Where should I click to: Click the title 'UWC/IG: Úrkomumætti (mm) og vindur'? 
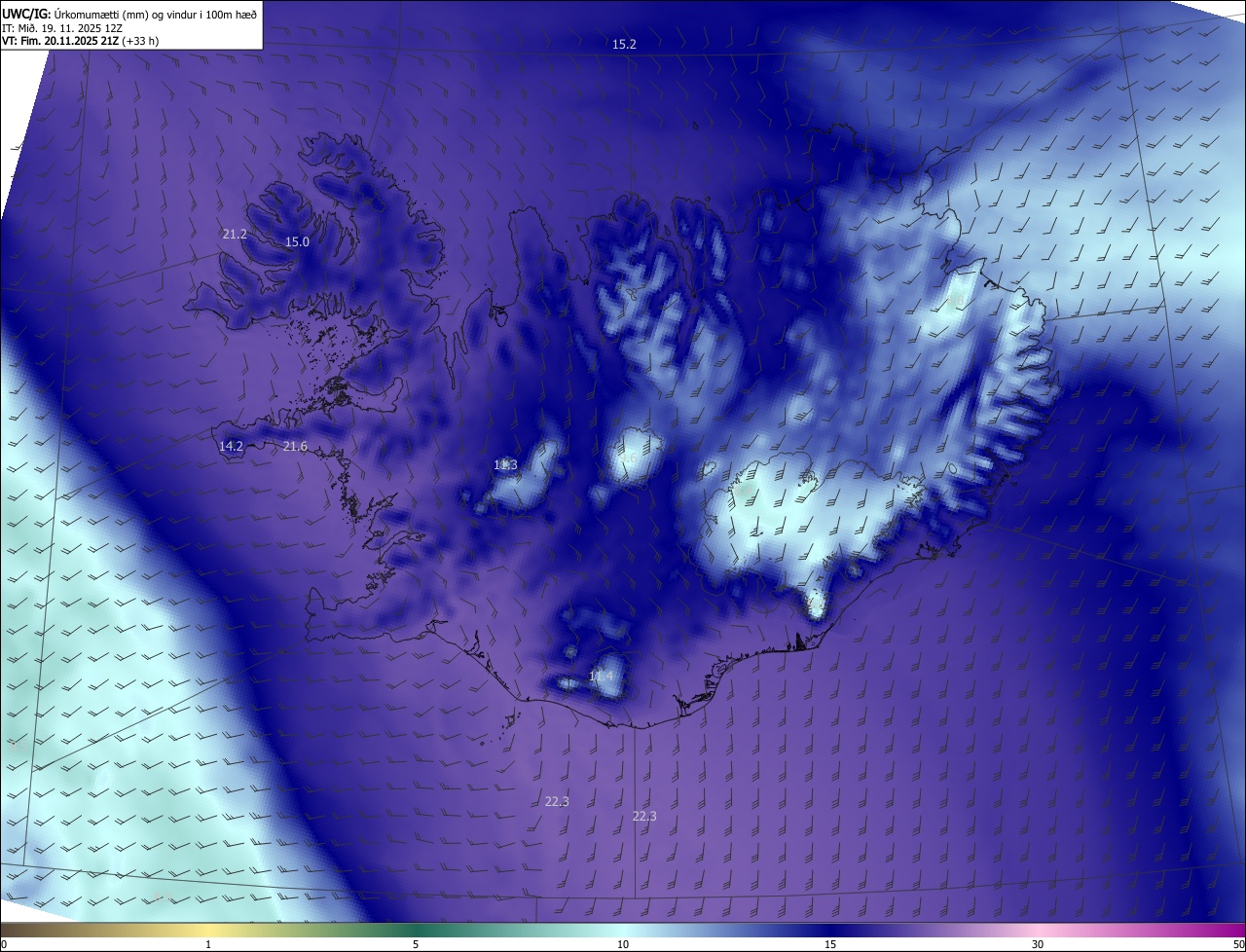coord(129,14)
